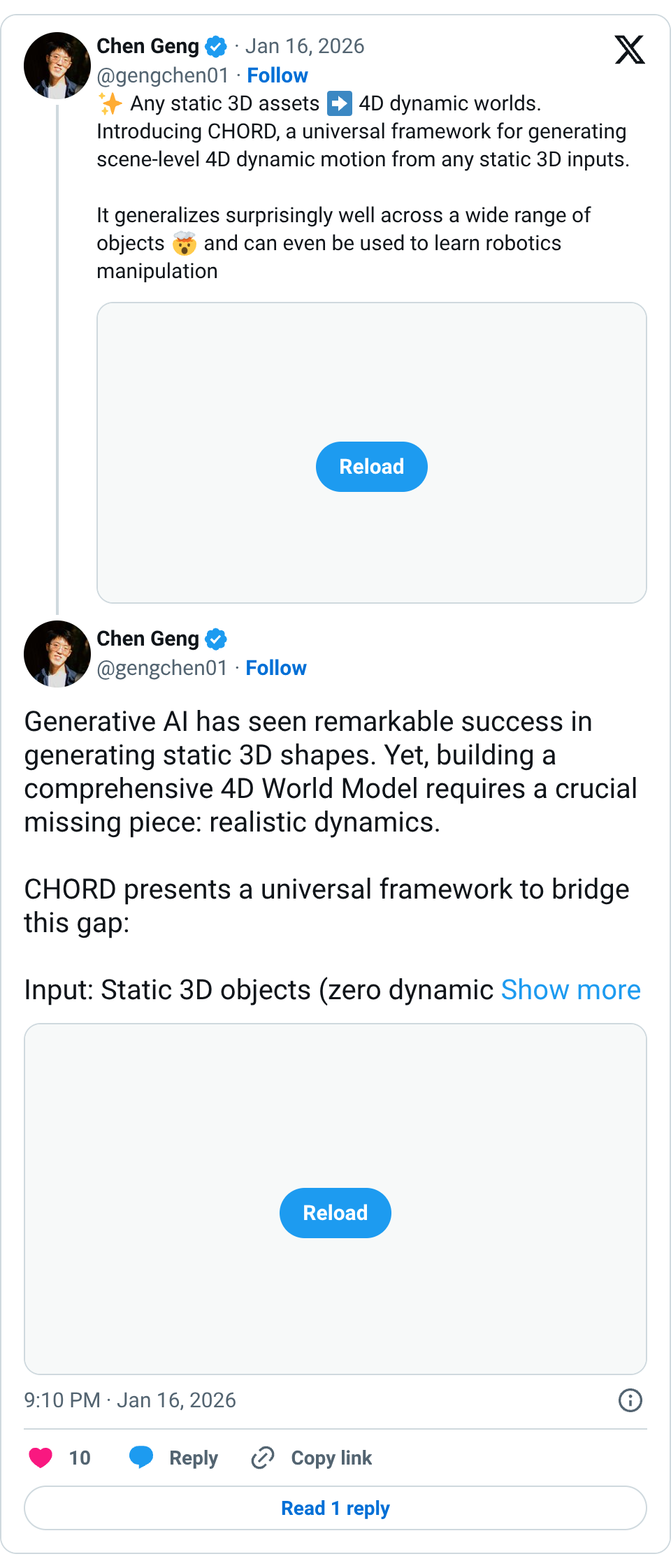This screenshot has width=671, height=1568.
Task: Click the verified badge next to Chen Geng
Action: click(x=216, y=46)
